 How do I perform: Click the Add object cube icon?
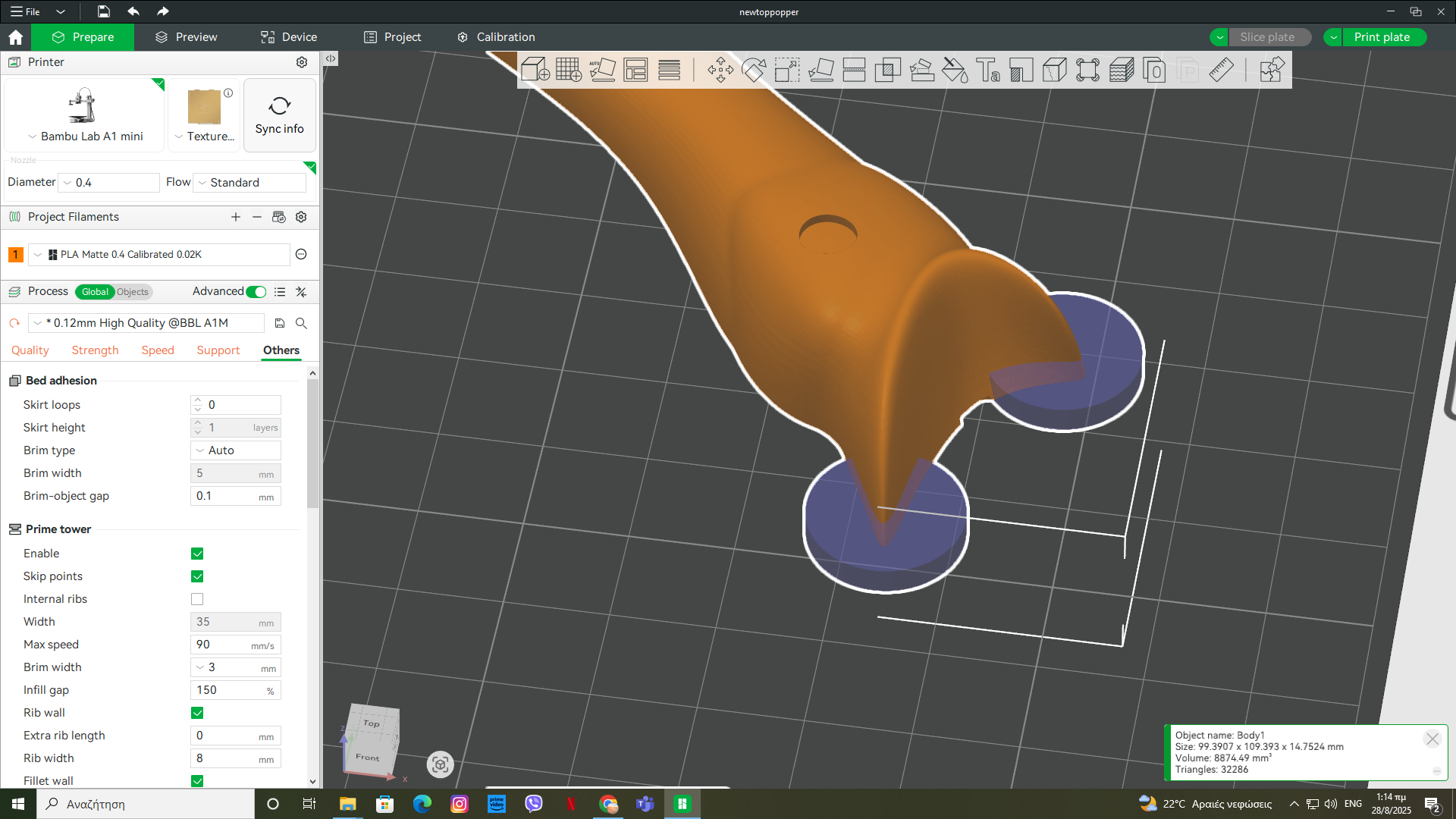coord(535,70)
